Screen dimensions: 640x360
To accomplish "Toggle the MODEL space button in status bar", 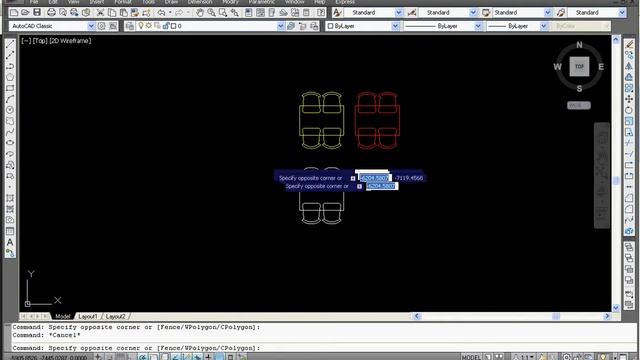I will 471,357.
